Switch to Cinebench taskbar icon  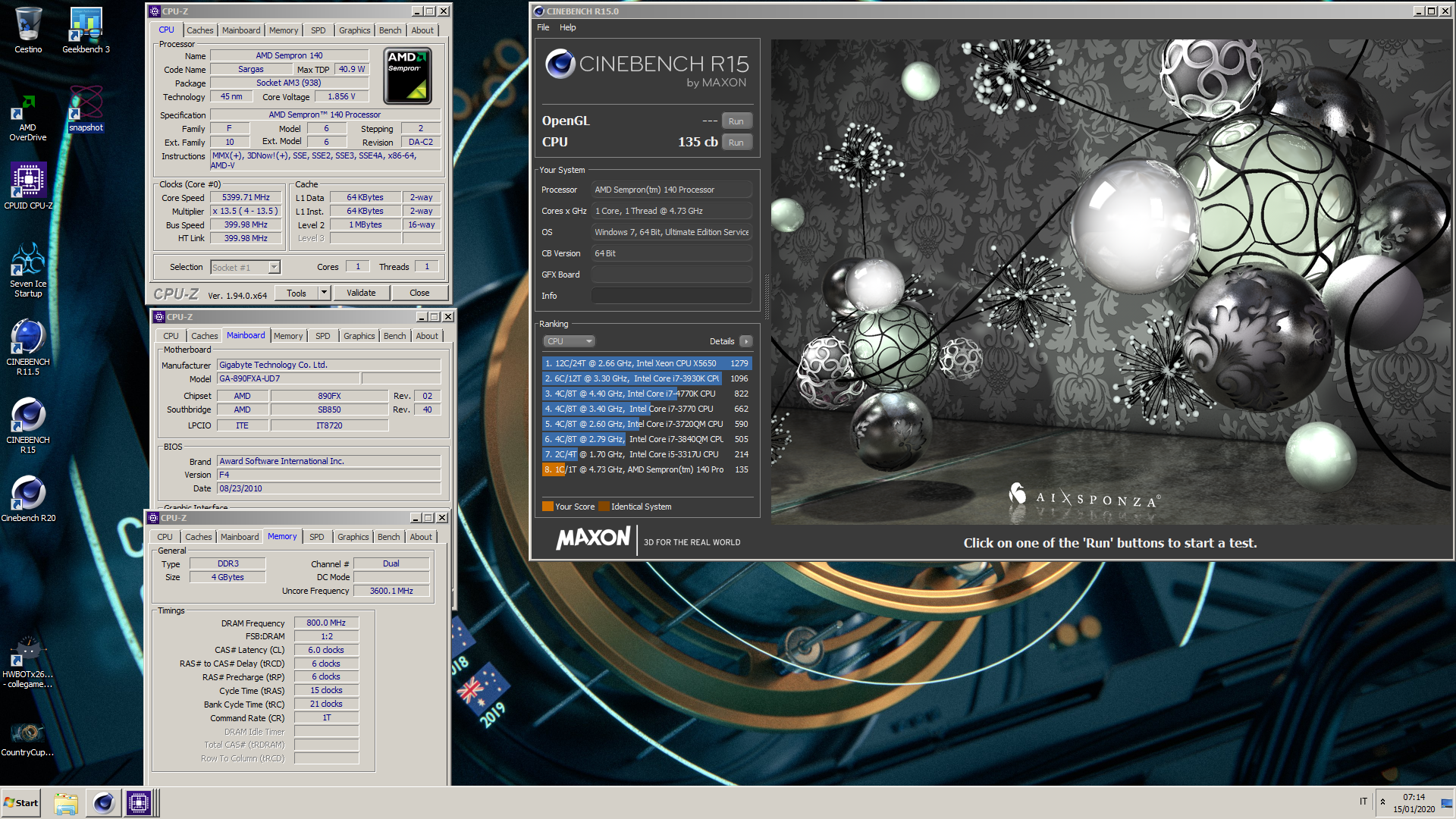[104, 803]
